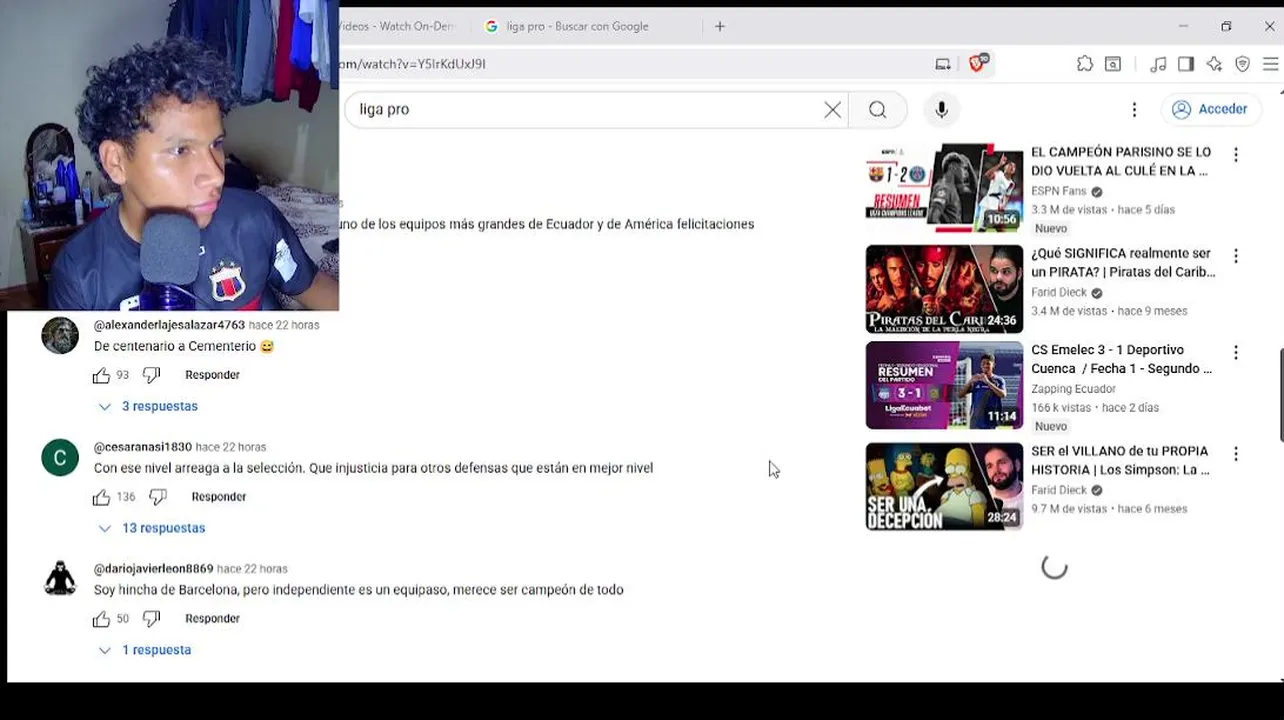Image resolution: width=1284 pixels, height=720 pixels.
Task: Reply to dariojavierleon8869's comment
Action: pyautogui.click(x=212, y=619)
